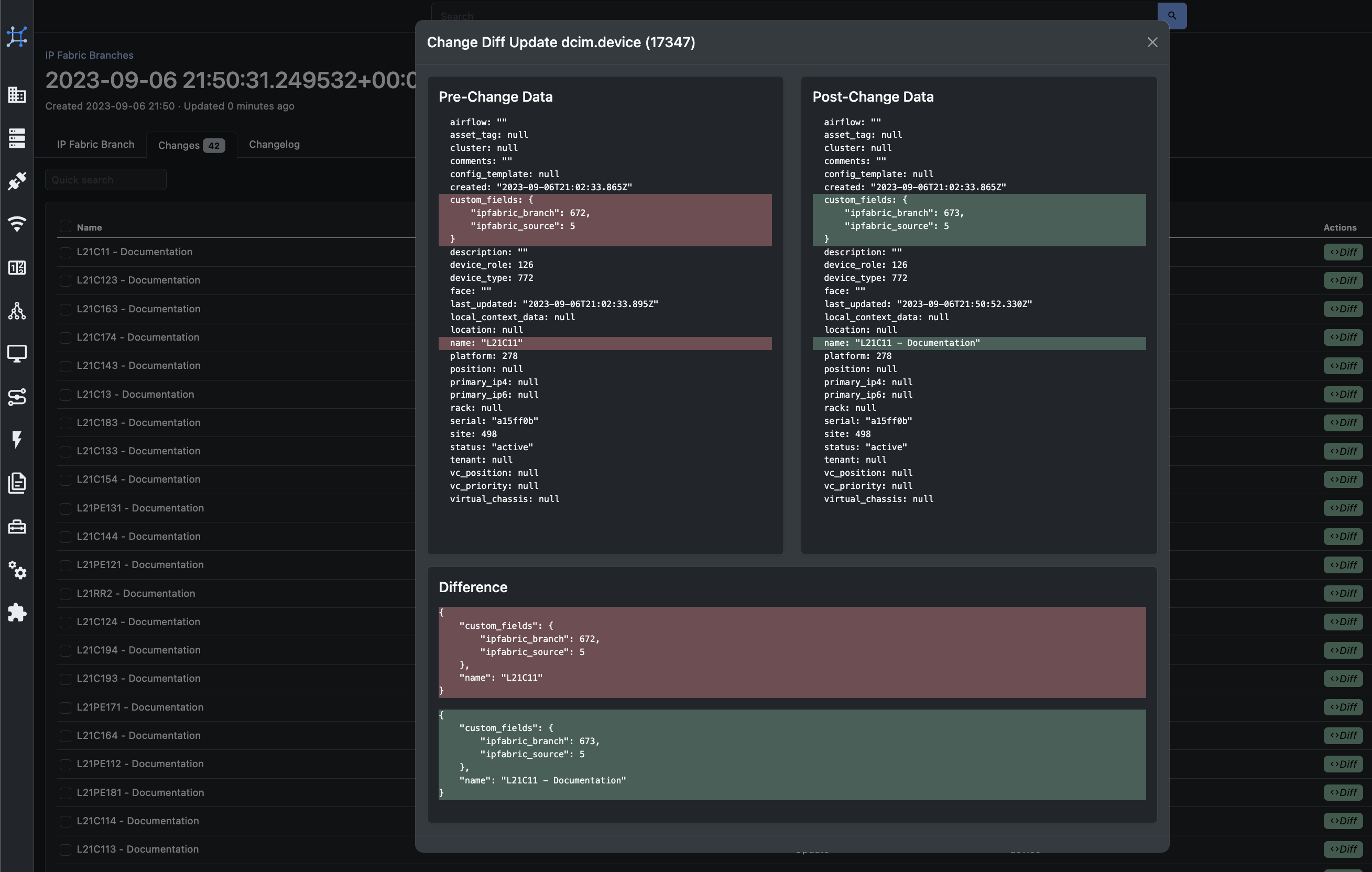Switch to the IP Fabric Branch tab
The height and width of the screenshot is (872, 1372).
(x=96, y=145)
